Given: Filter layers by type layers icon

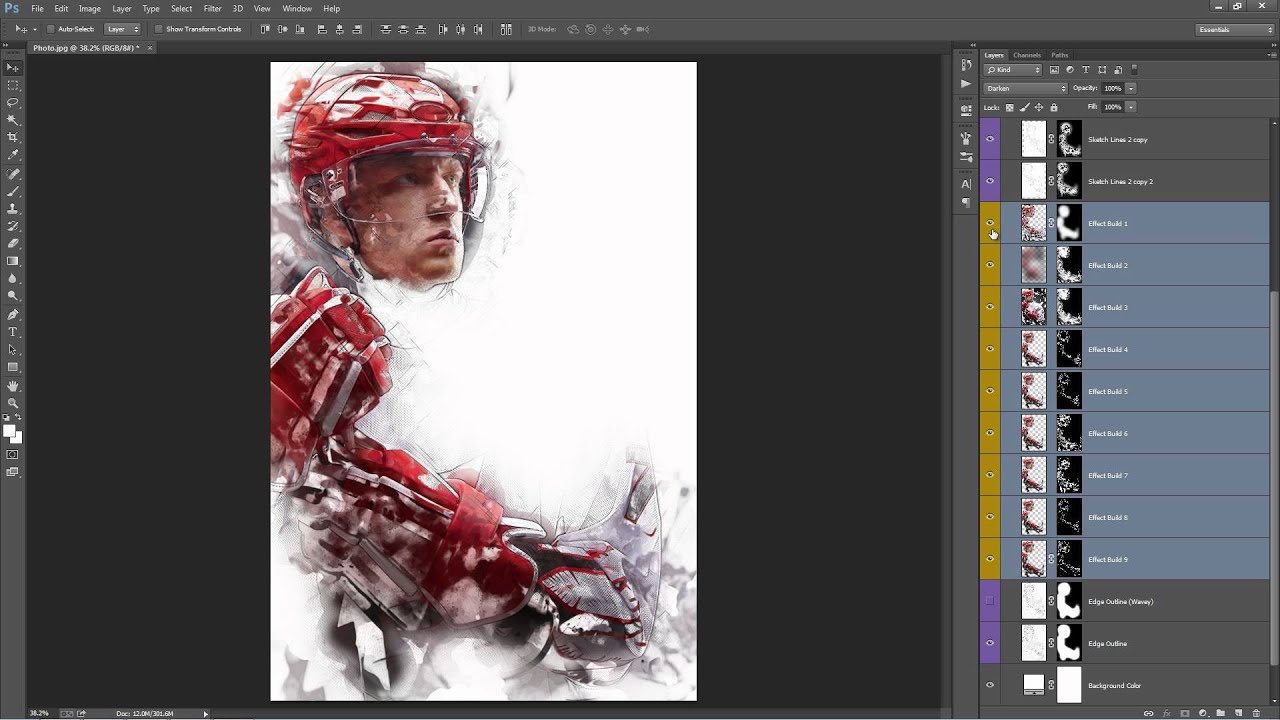Looking at the screenshot, I should [x=1086, y=70].
